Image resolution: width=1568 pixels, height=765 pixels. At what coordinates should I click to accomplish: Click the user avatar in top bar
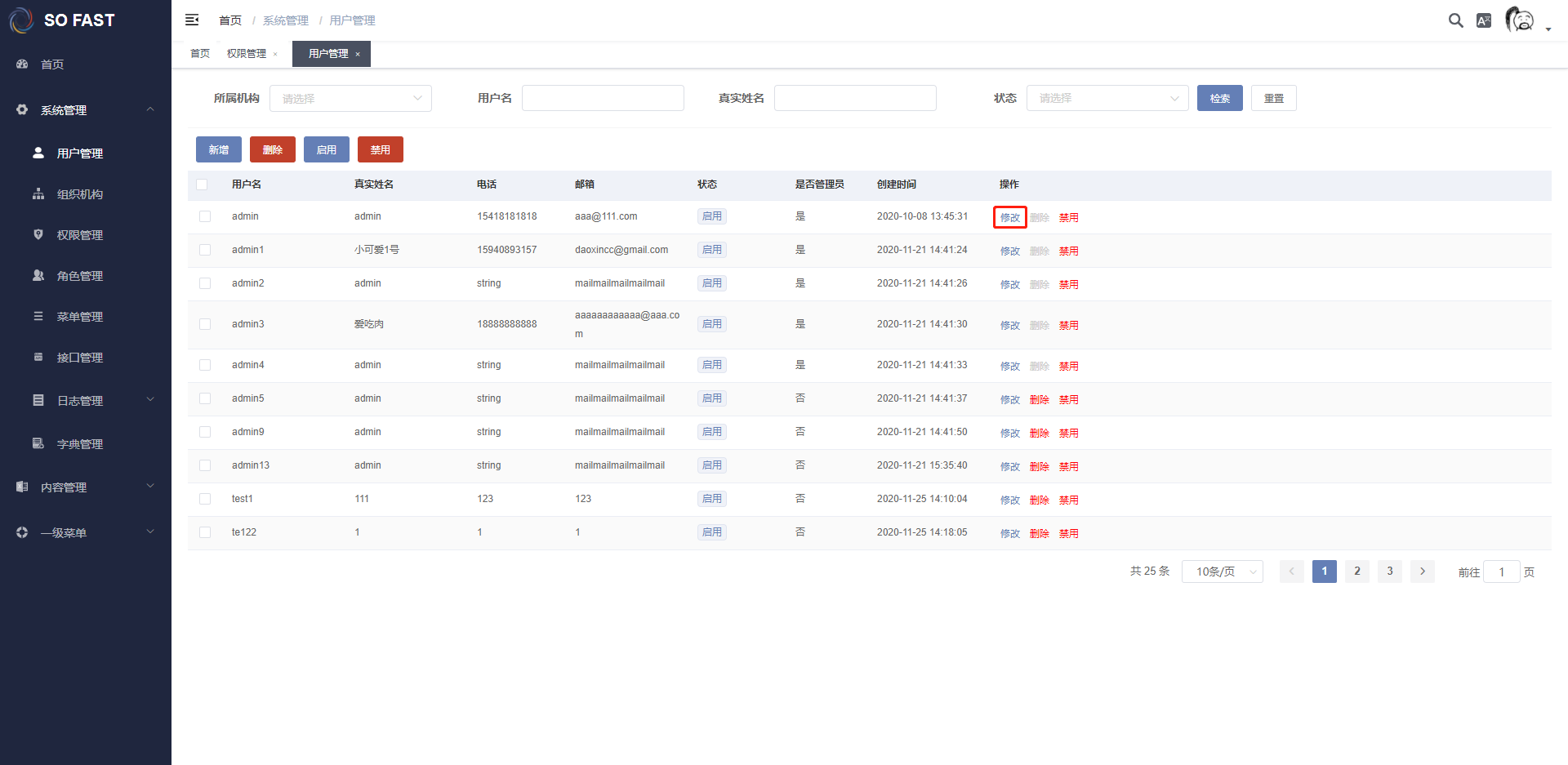1519,20
